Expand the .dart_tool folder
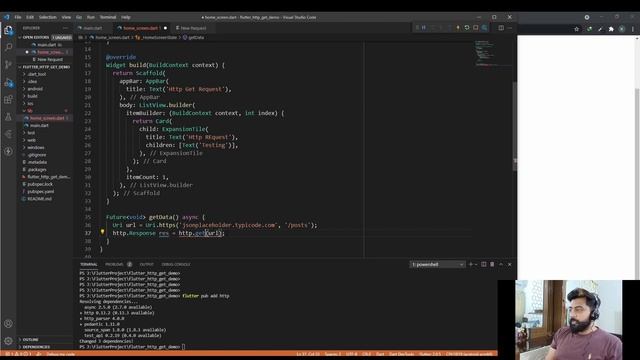This screenshot has height=360, width=640. (45, 74)
